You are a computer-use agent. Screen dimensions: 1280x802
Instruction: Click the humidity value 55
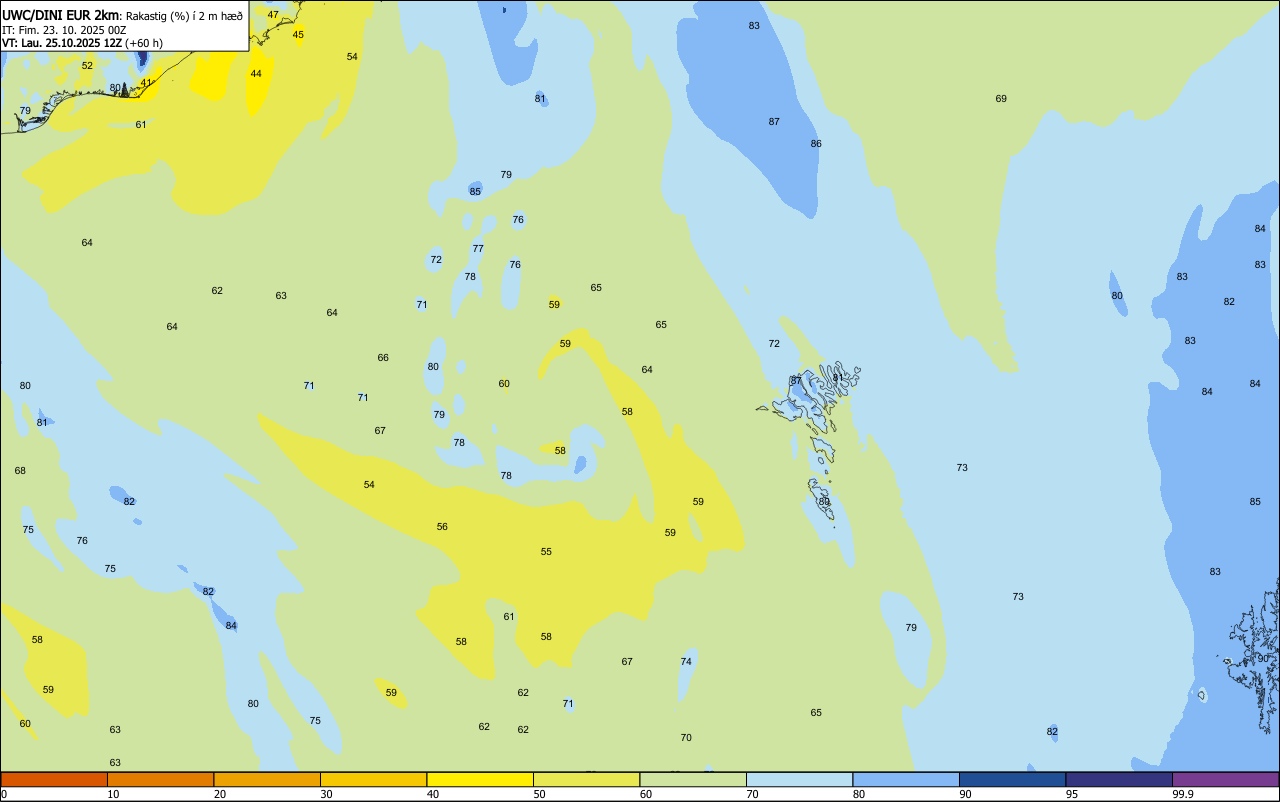546,552
